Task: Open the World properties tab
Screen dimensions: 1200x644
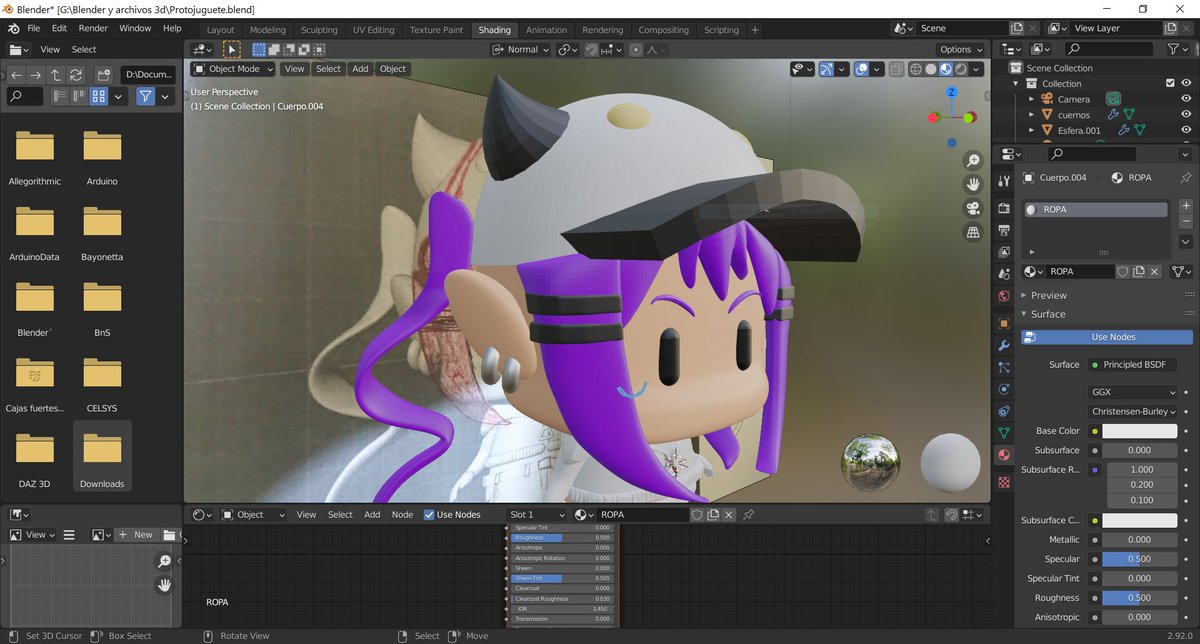Action: click(1004, 296)
